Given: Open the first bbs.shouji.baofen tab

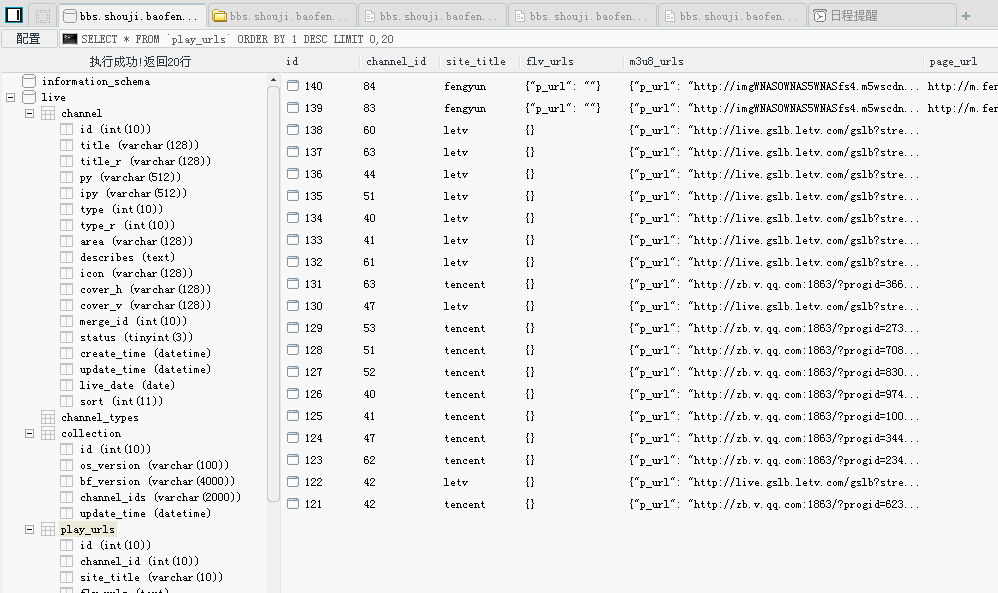Looking at the screenshot, I should (132, 16).
